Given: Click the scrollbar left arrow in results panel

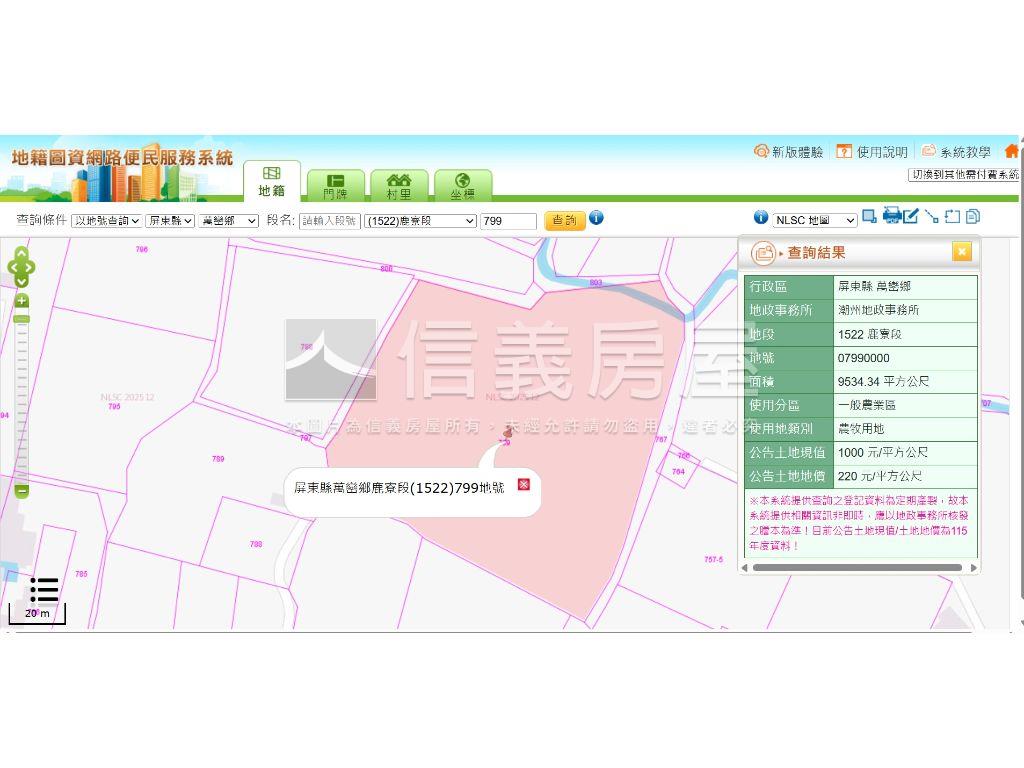Looking at the screenshot, I should [744, 568].
